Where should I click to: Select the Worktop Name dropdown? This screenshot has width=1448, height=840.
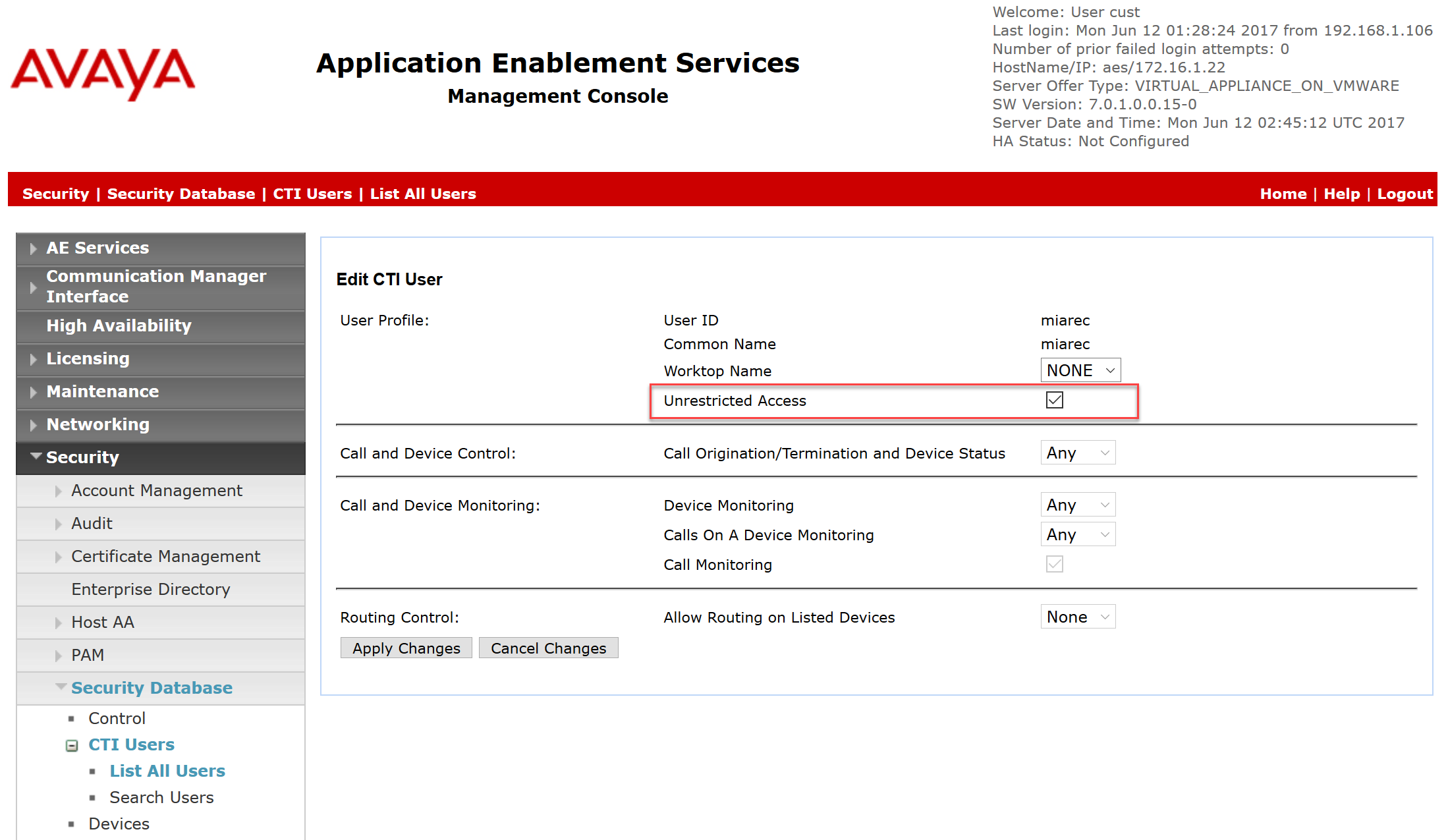pos(1080,370)
